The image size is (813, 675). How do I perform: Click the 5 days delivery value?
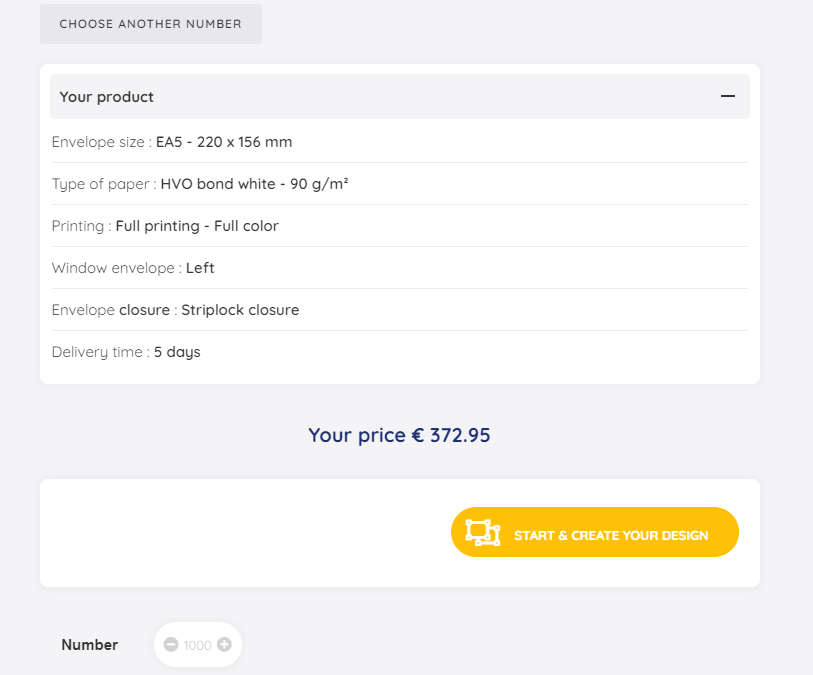[177, 352]
